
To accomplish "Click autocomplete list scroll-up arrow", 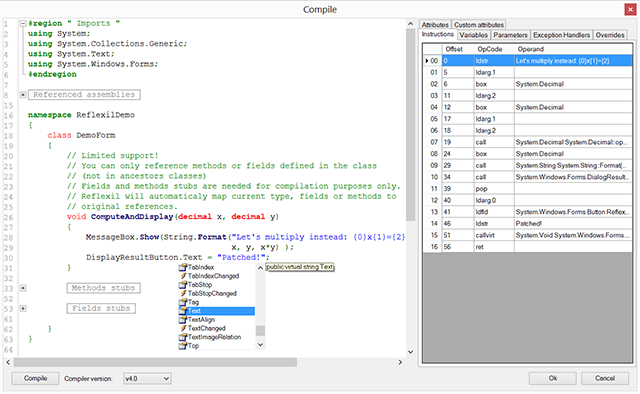I will (x=260, y=268).
